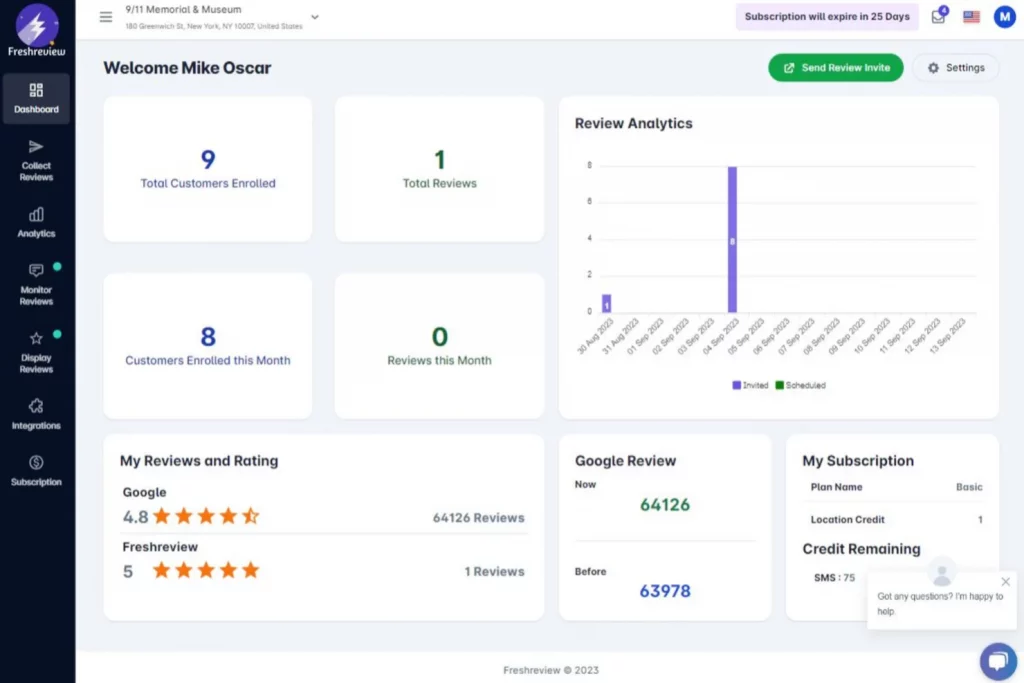The image size is (1024, 683).
Task: Select the Collect Reviews sidebar icon
Action: tap(36, 161)
